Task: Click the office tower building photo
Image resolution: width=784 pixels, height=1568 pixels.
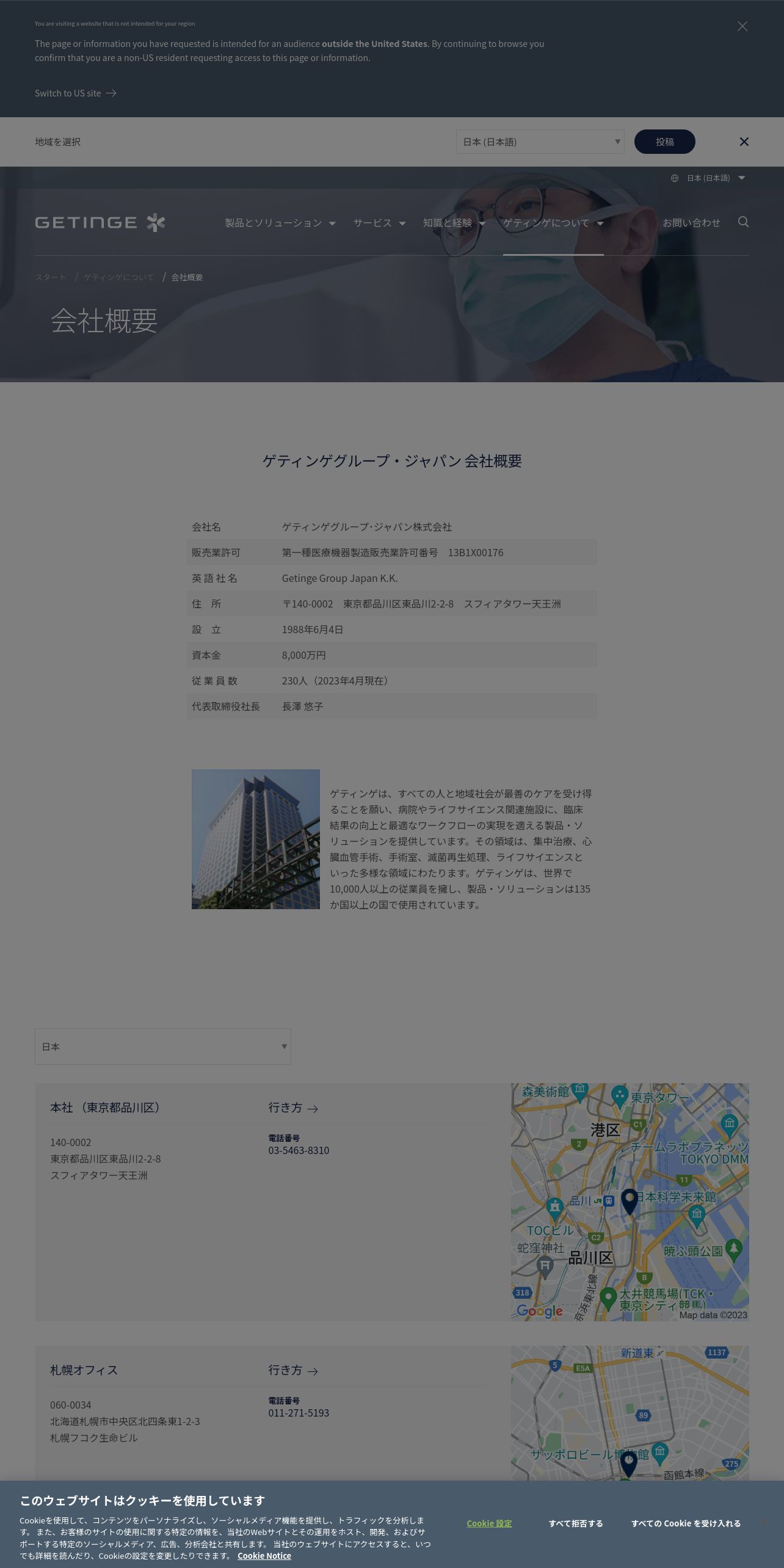Action: click(x=256, y=839)
